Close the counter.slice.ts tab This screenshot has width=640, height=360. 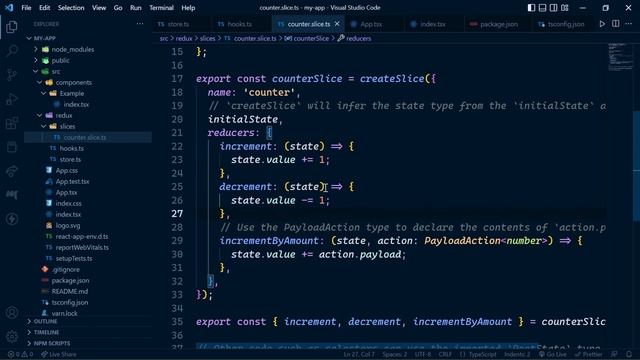[x=337, y=24]
